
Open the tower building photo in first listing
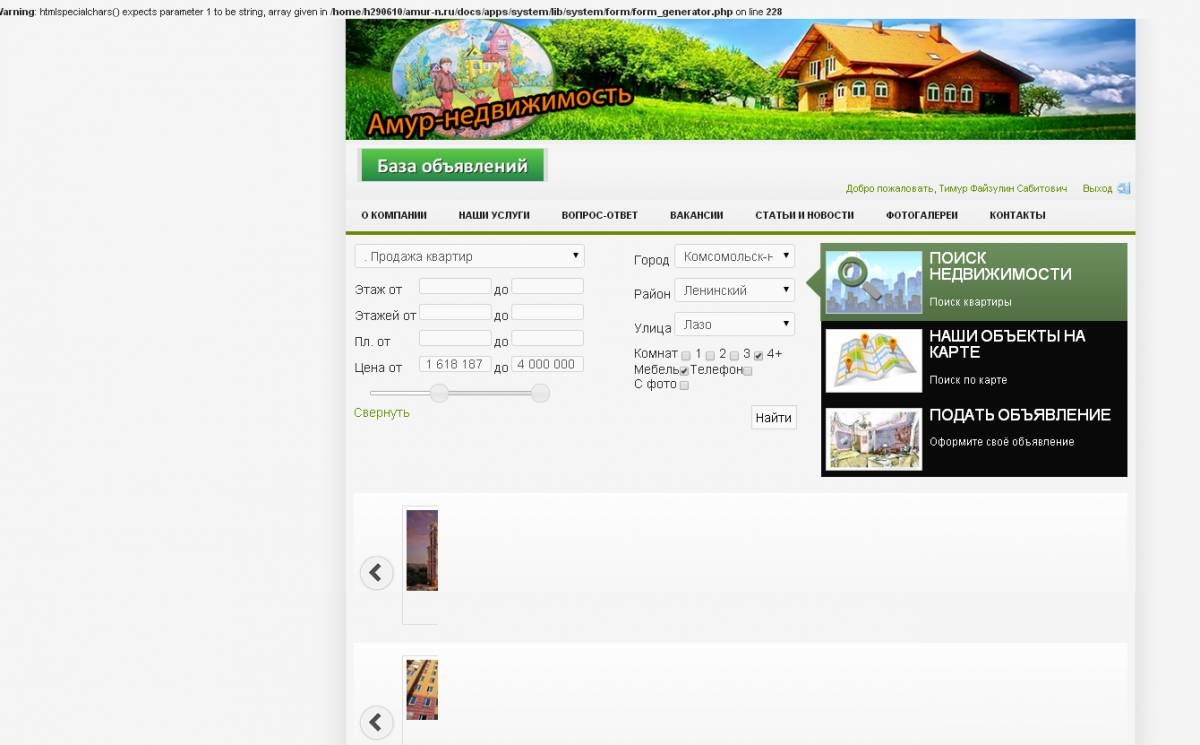[x=422, y=550]
